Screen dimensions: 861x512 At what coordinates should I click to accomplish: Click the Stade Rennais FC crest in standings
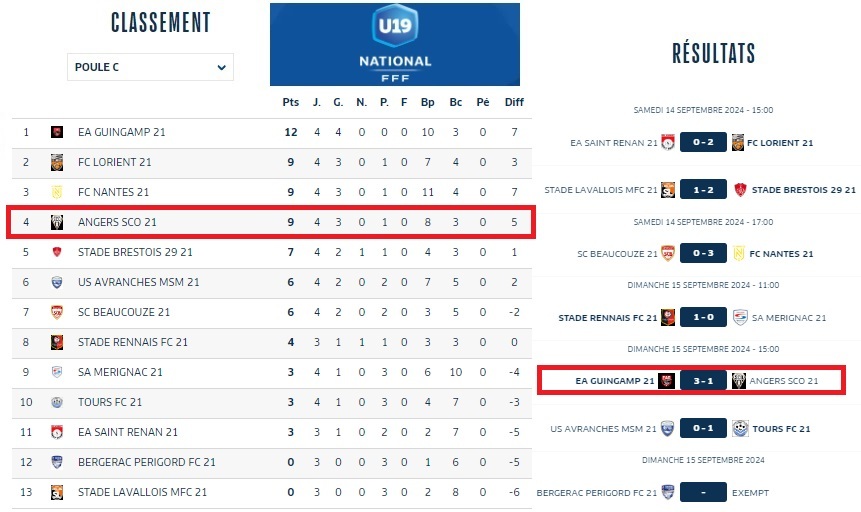[x=57, y=342]
